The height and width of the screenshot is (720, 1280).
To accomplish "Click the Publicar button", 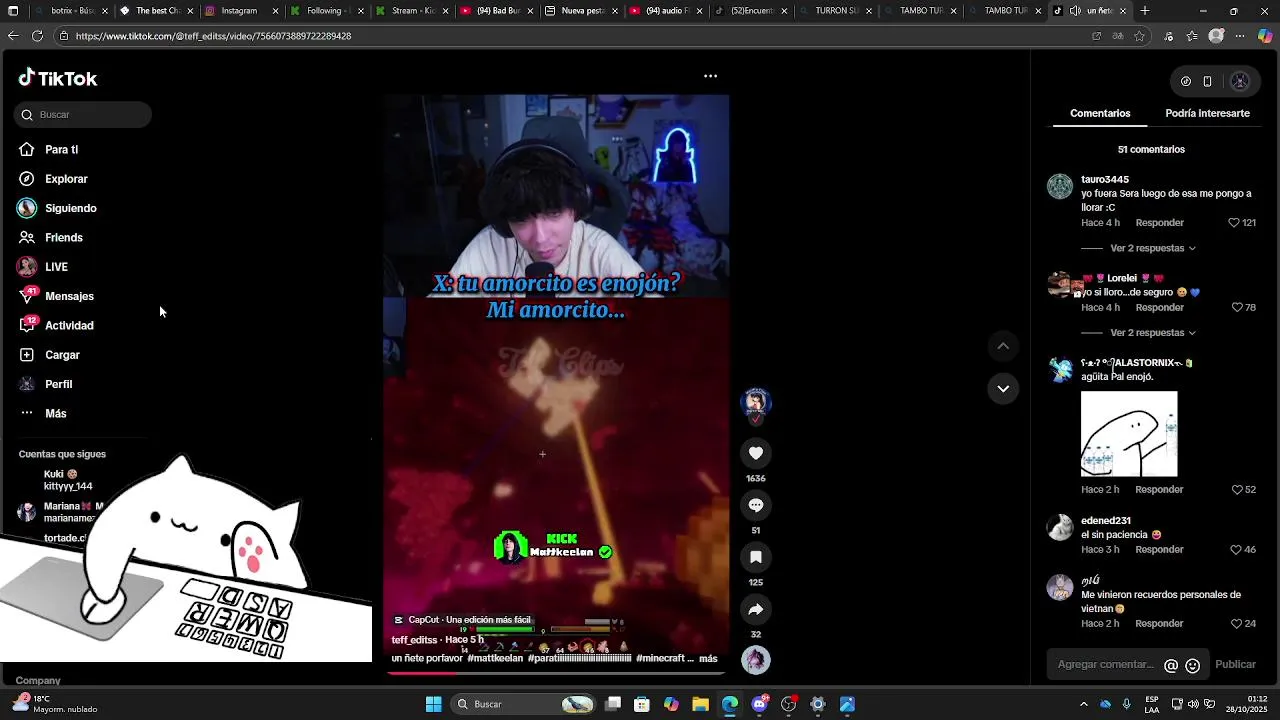I will point(1235,665).
